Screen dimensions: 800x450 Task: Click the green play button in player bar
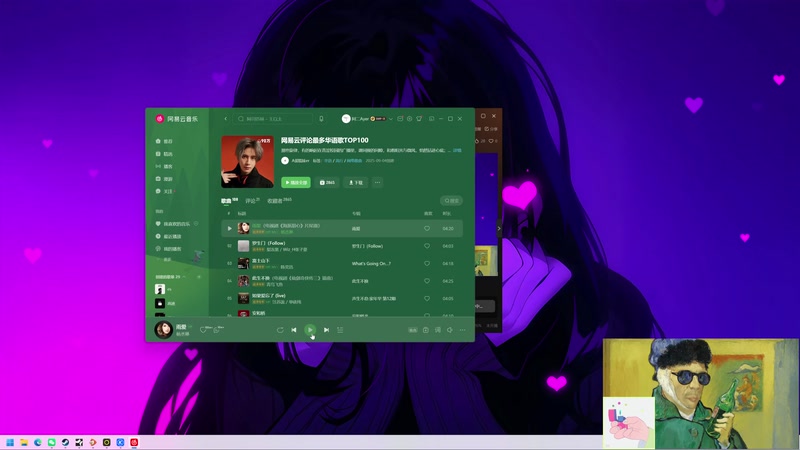tap(310, 330)
